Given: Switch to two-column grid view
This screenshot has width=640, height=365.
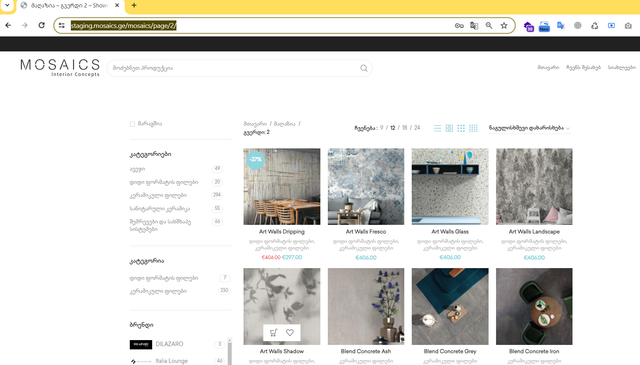Looking at the screenshot, I should pos(449,128).
